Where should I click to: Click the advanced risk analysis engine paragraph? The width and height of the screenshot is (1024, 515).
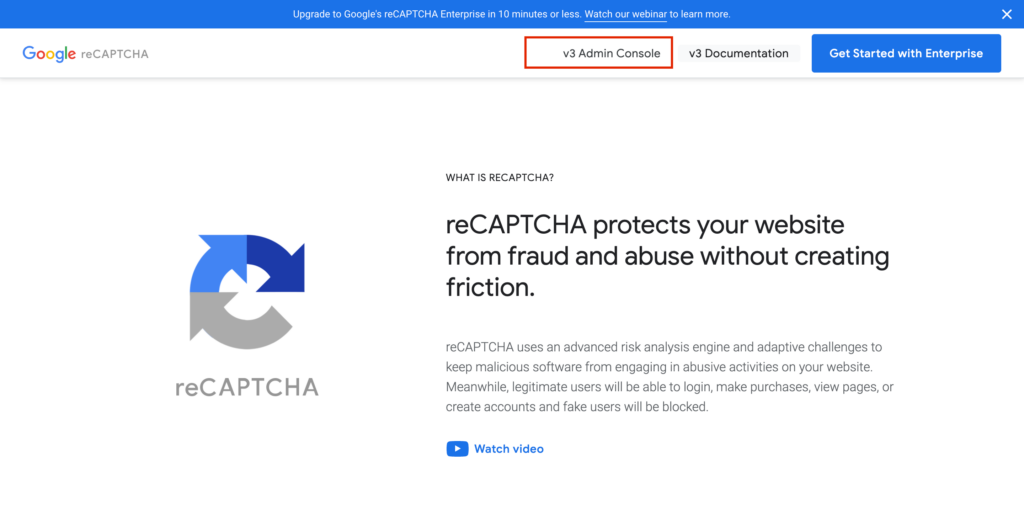669,377
